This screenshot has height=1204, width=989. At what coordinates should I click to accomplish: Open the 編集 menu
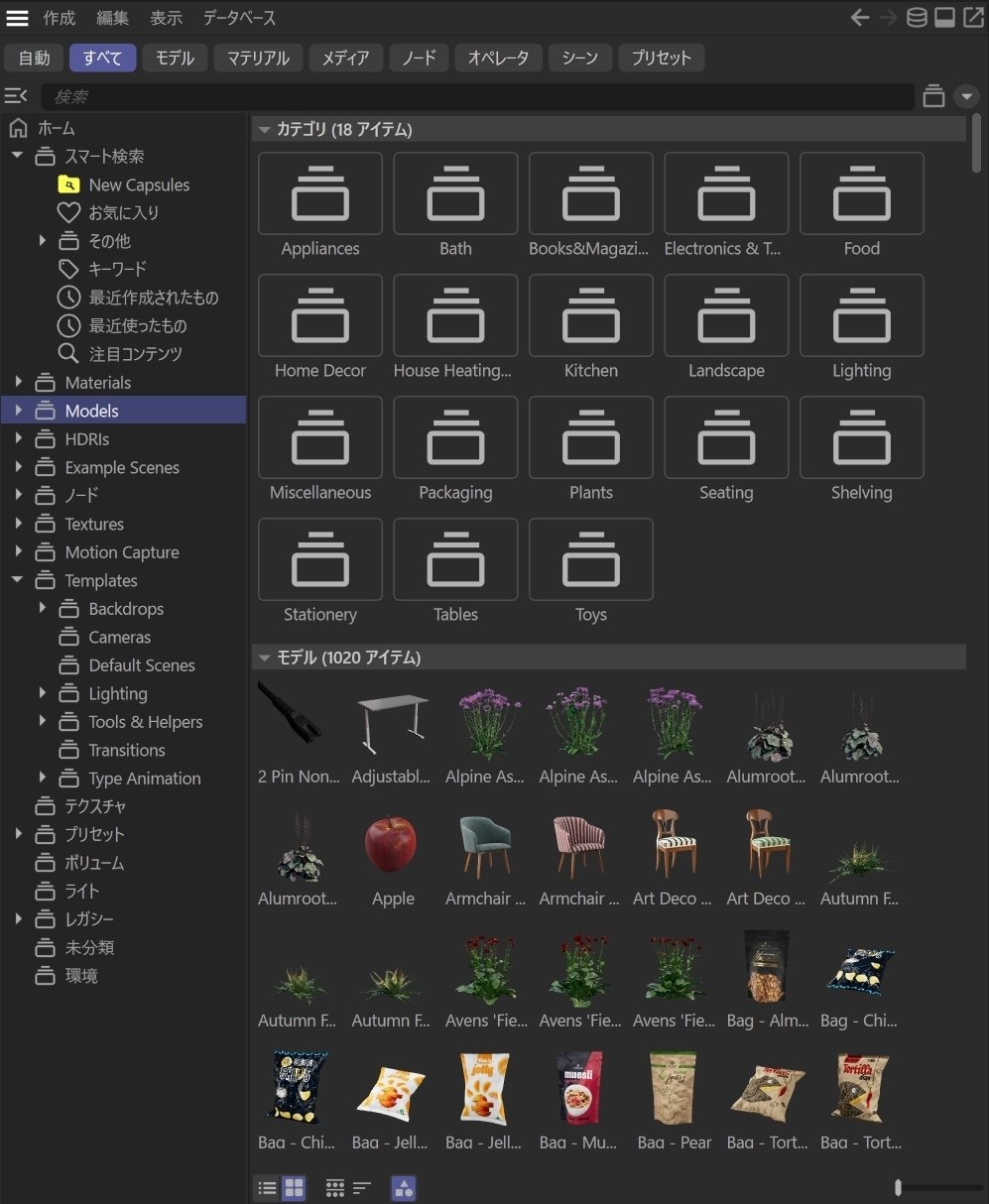(113, 18)
